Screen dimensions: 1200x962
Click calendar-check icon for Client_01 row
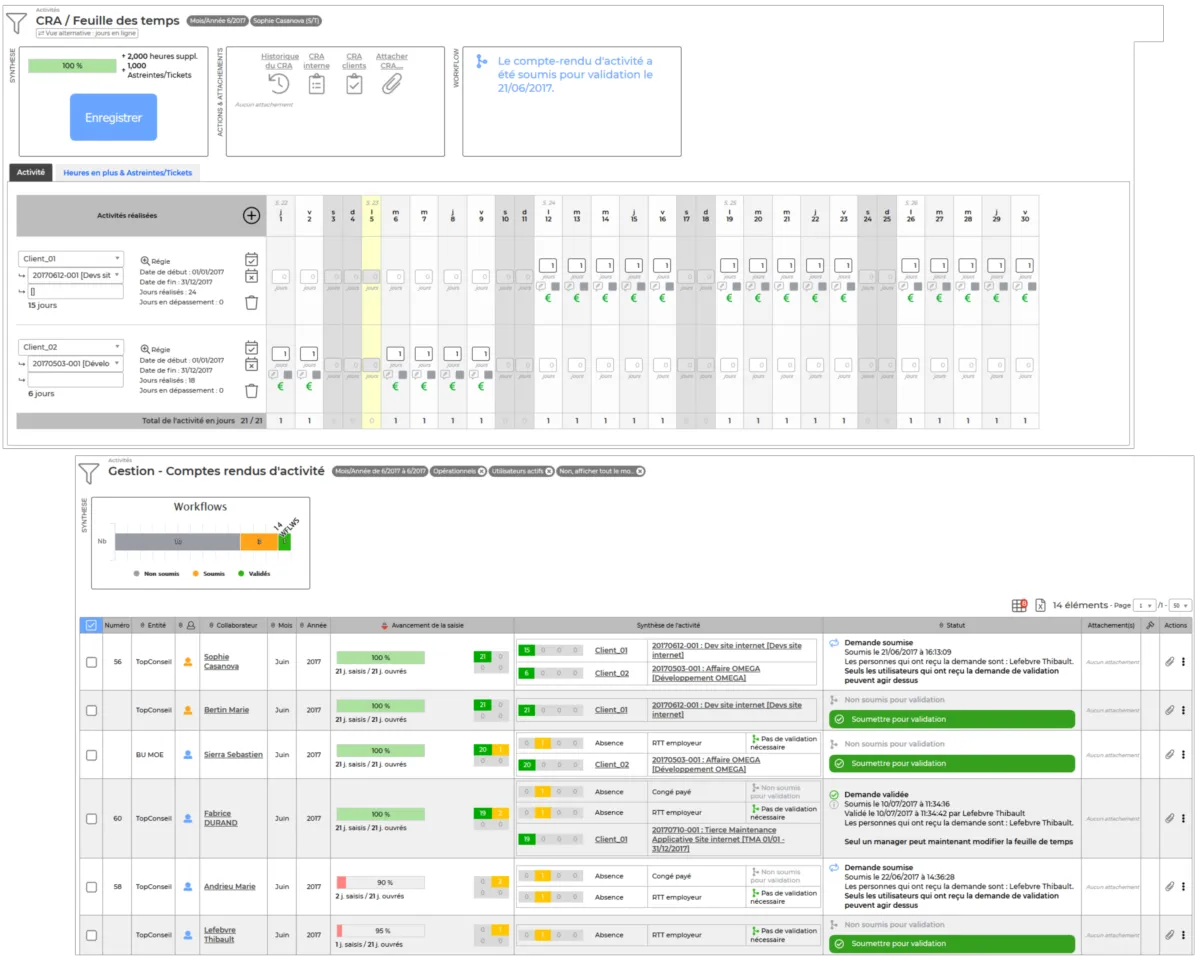coord(252,260)
